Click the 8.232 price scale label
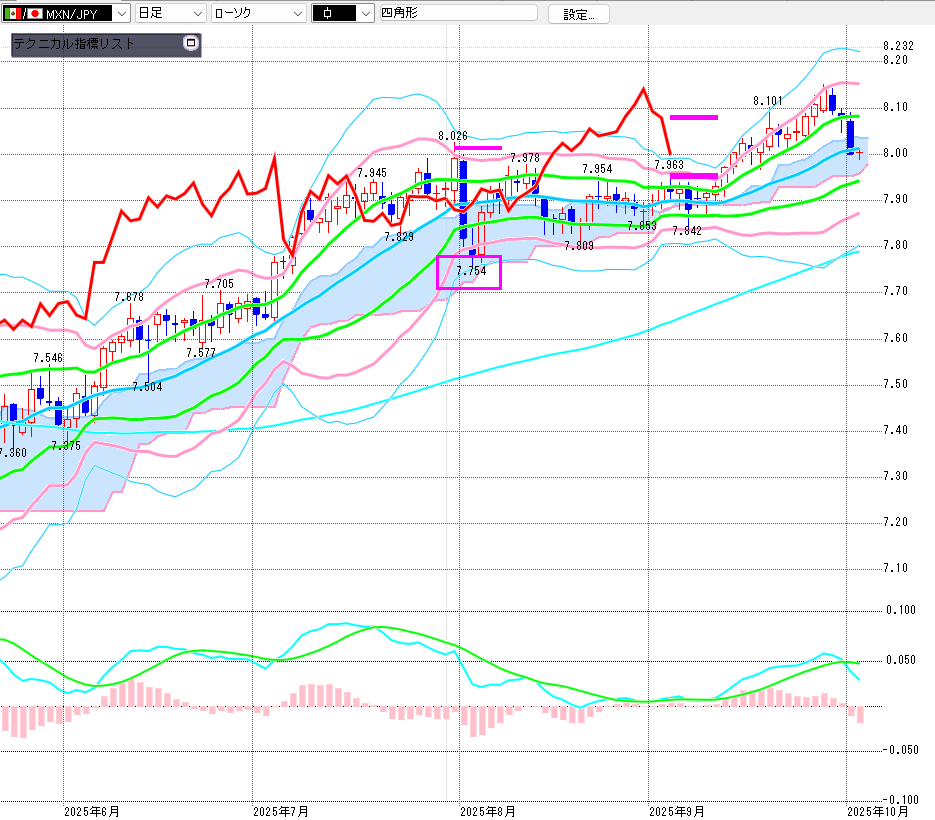The image size is (935, 820). click(x=899, y=46)
